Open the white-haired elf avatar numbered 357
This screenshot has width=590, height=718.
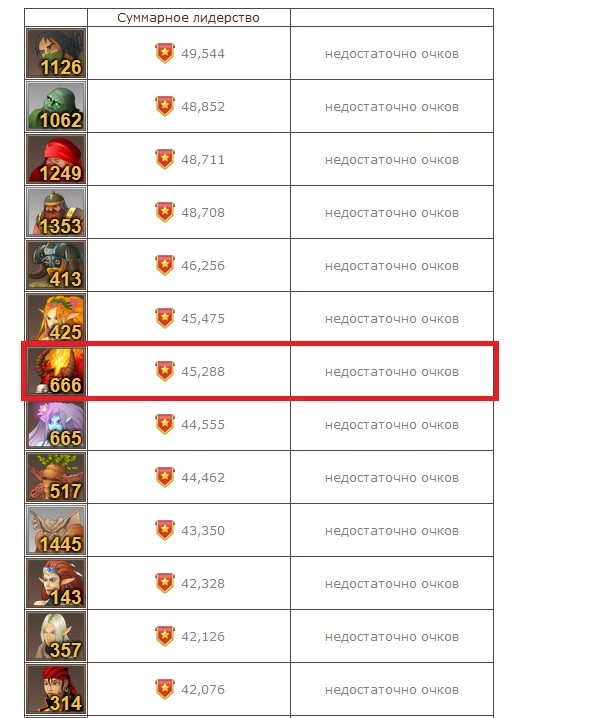pos(56,636)
